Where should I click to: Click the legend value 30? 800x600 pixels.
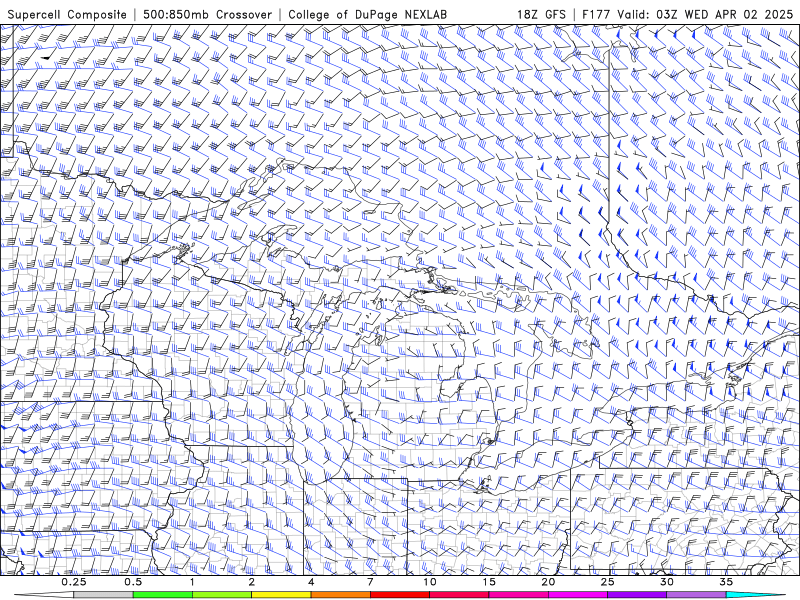(667, 582)
